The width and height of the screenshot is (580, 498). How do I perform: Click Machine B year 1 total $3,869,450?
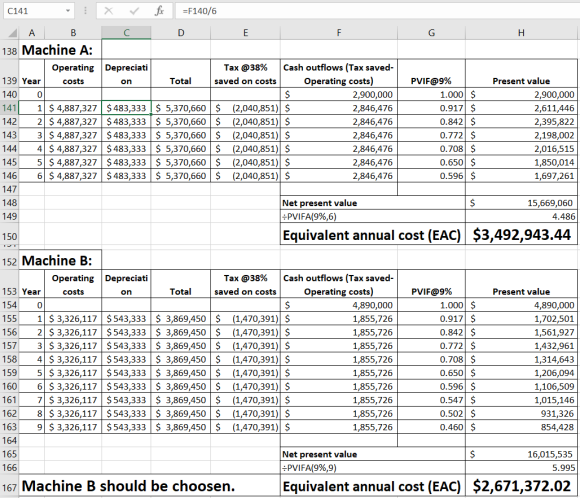click(181, 319)
